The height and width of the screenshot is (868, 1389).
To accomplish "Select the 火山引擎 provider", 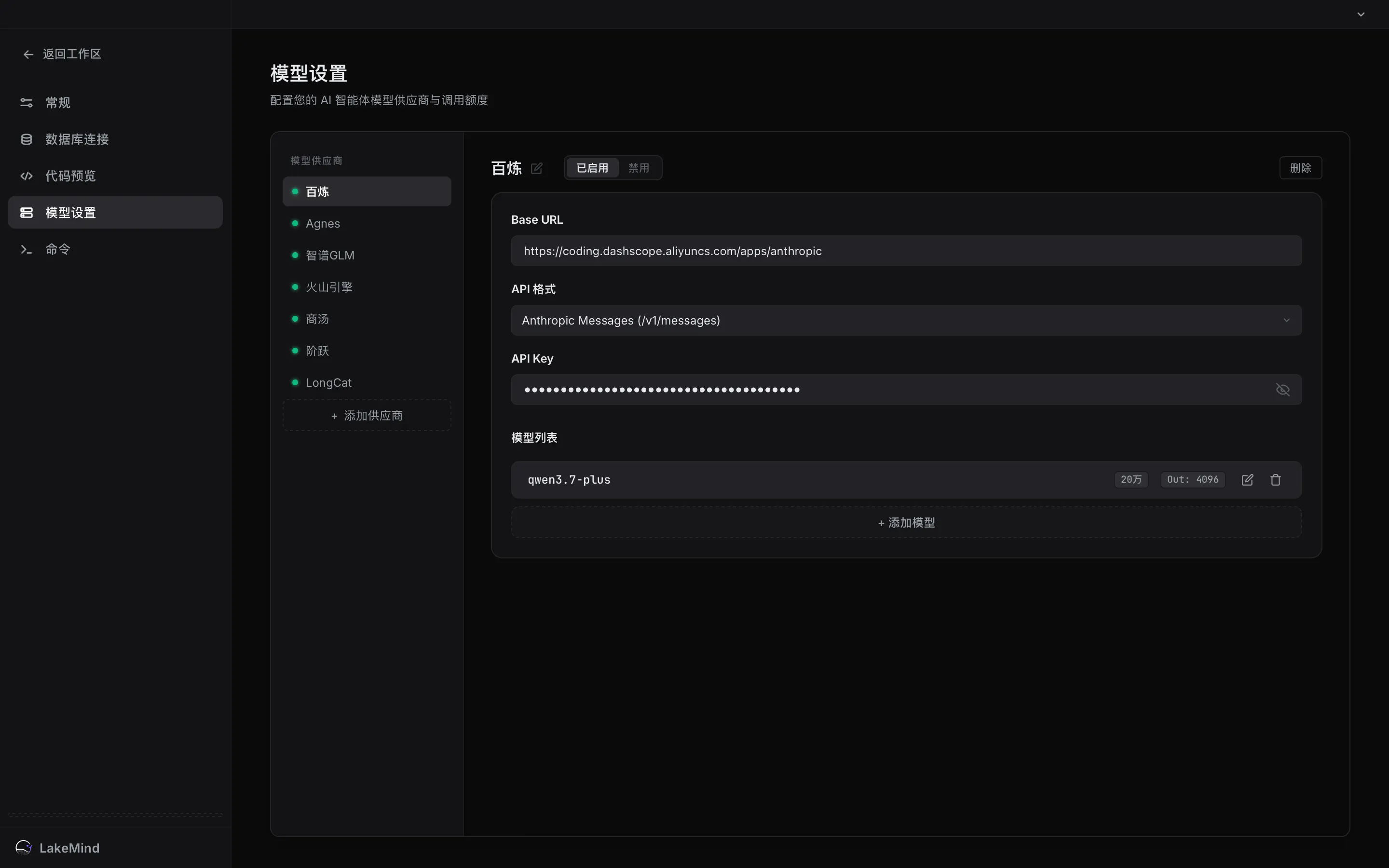I will click(367, 287).
